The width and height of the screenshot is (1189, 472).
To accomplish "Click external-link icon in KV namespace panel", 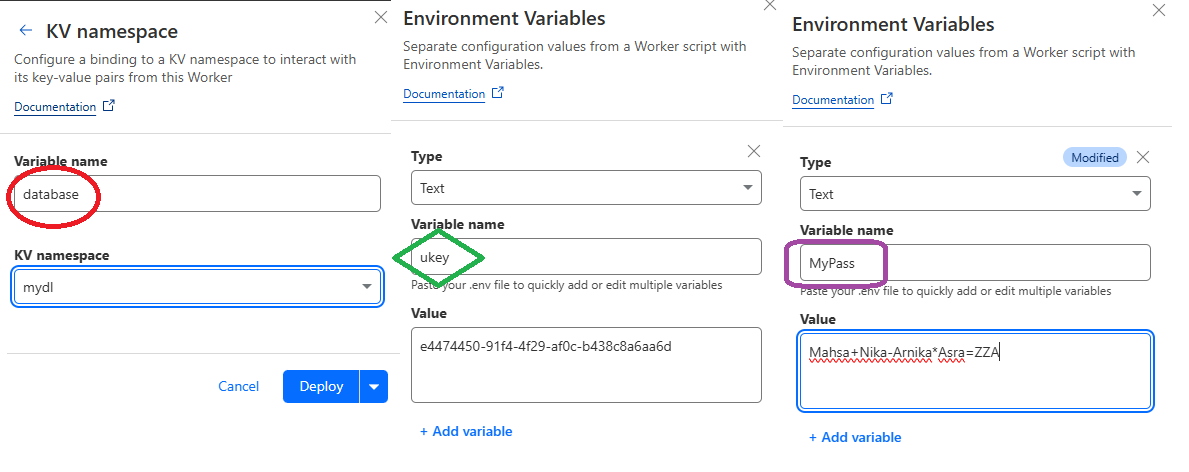I will coord(109,106).
